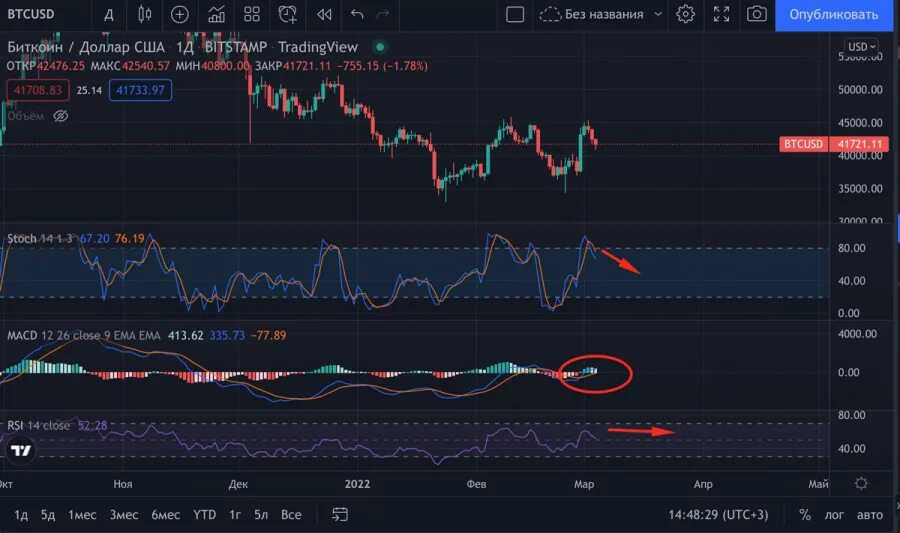
Task: Open indicator templates grid icon
Action: pyautogui.click(x=252, y=14)
